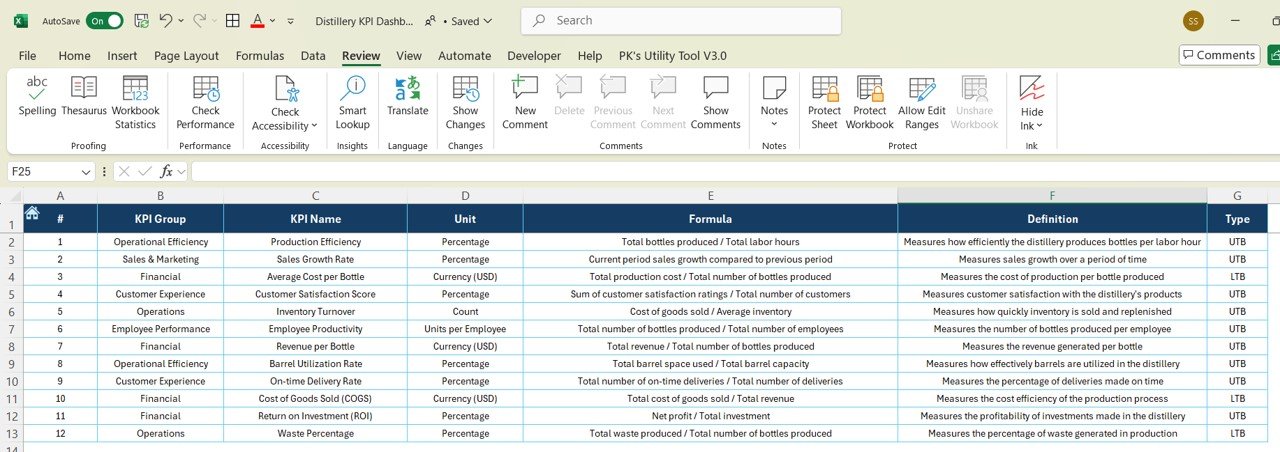This screenshot has height=452, width=1280.
Task: Toggle the AutoSave switch
Action: click(x=105, y=20)
